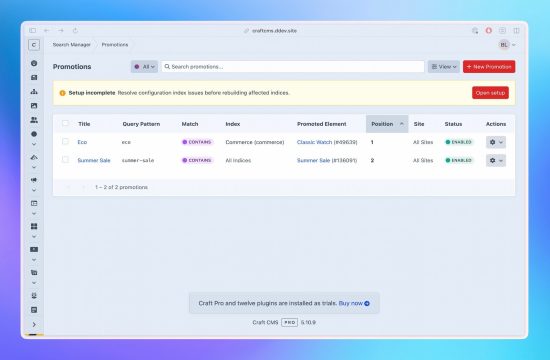
Task: Click the CONTAINS badge in Summer Sale row
Action: [197, 160]
